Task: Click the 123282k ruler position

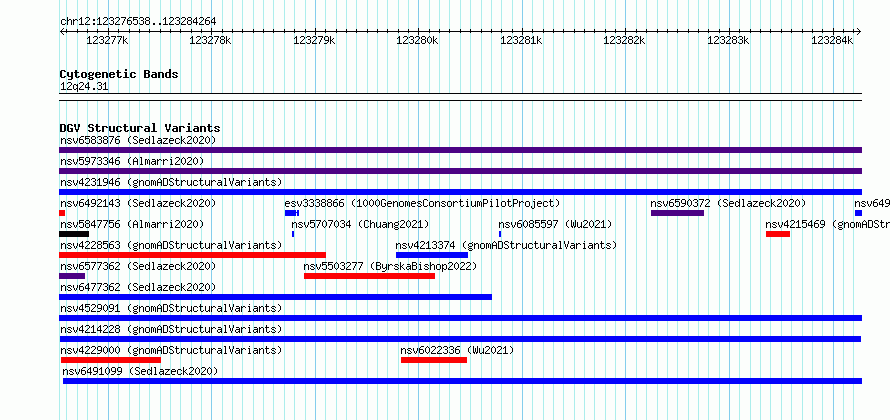Action: point(624,40)
